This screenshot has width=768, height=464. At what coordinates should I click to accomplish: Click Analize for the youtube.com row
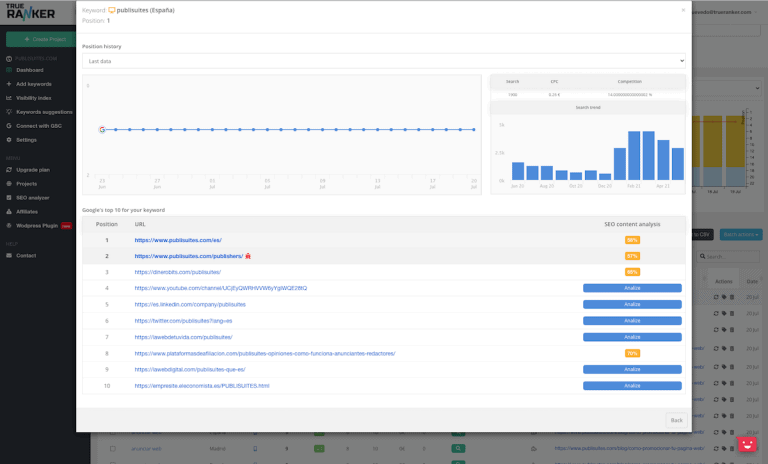coord(632,288)
